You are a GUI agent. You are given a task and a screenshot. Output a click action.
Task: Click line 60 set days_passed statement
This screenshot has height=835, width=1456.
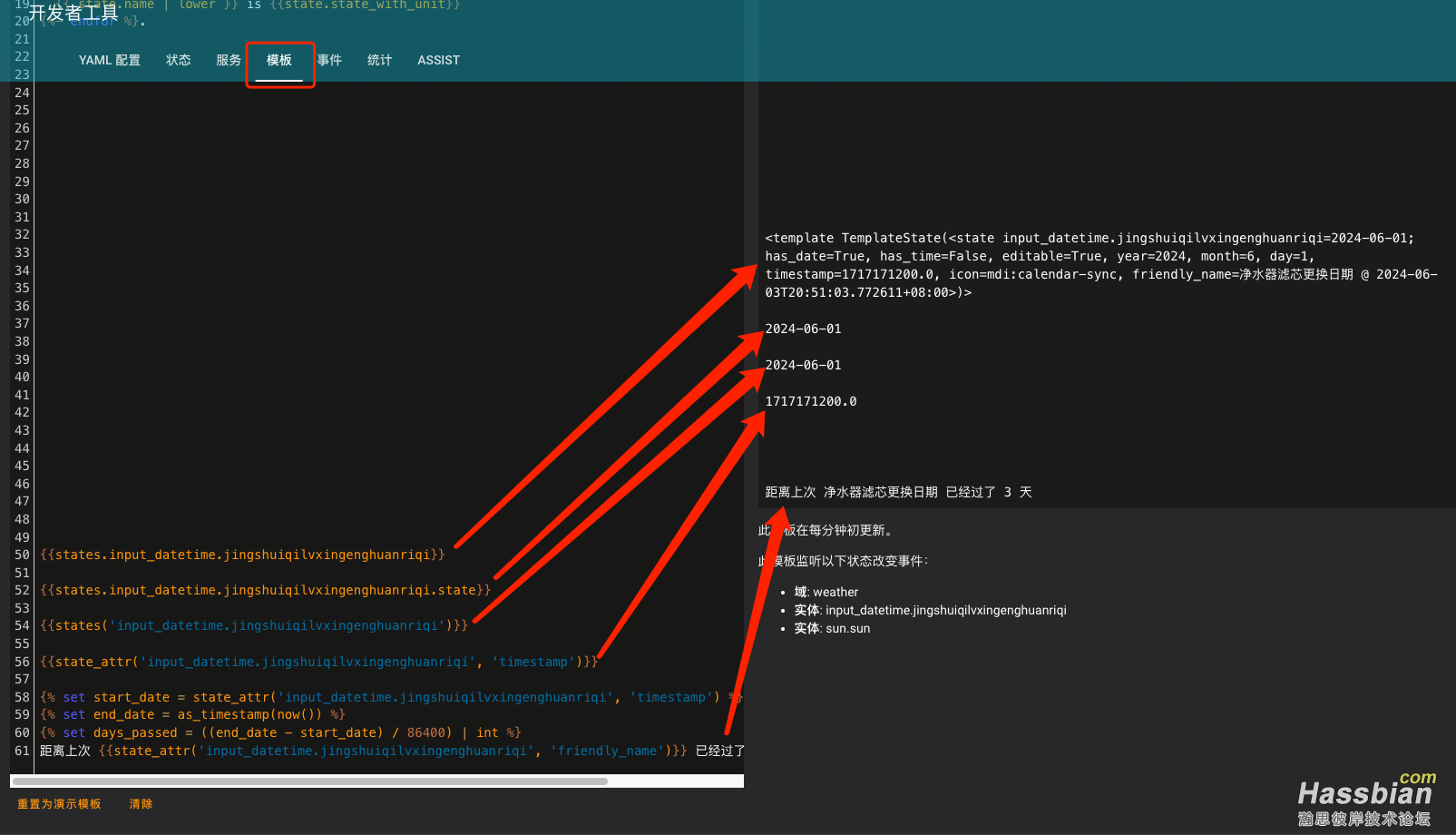[280, 732]
